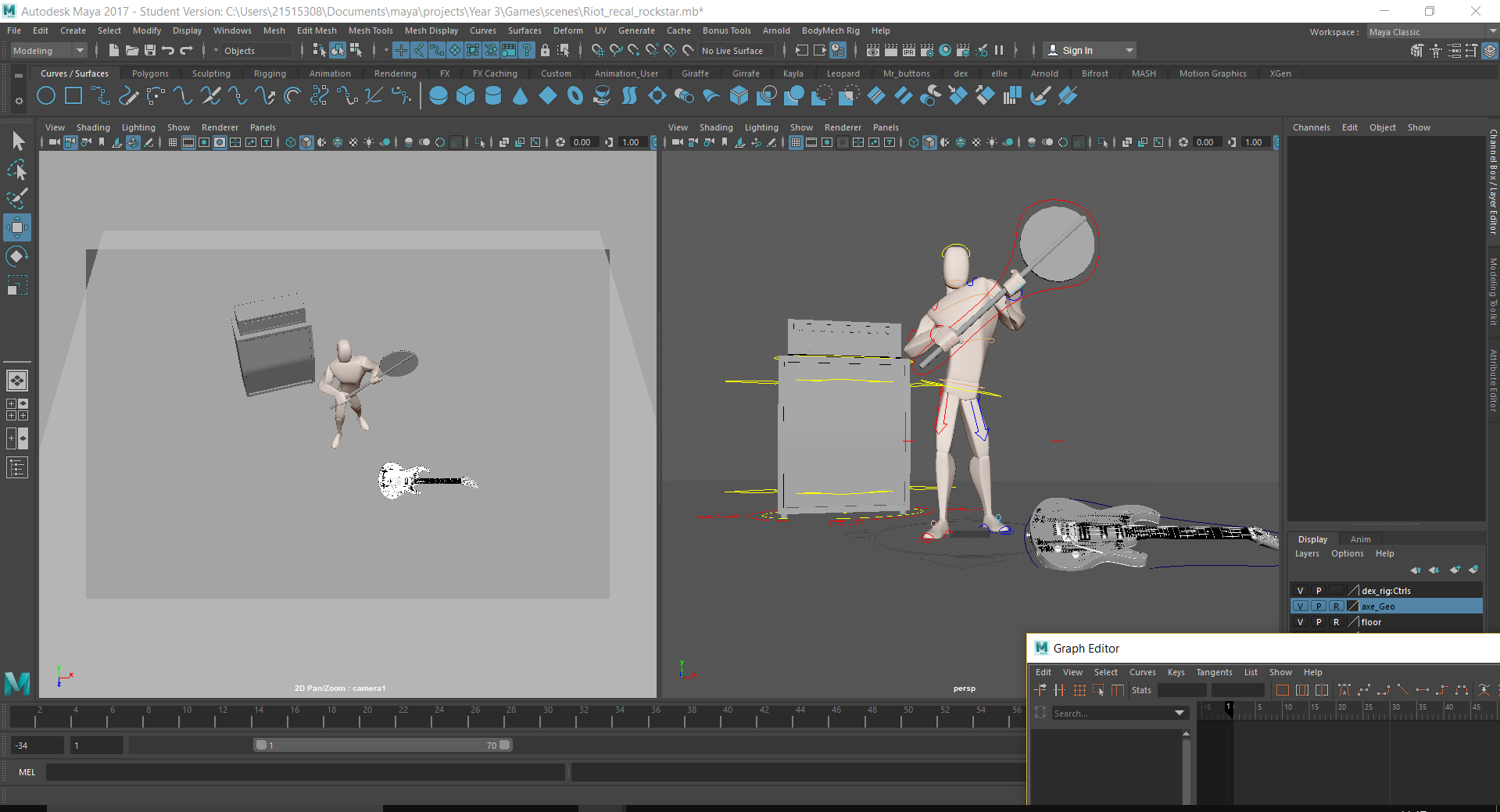The width and height of the screenshot is (1500, 812).
Task: Choose the Lasso Select tool in the toolbox
Action: click(17, 170)
